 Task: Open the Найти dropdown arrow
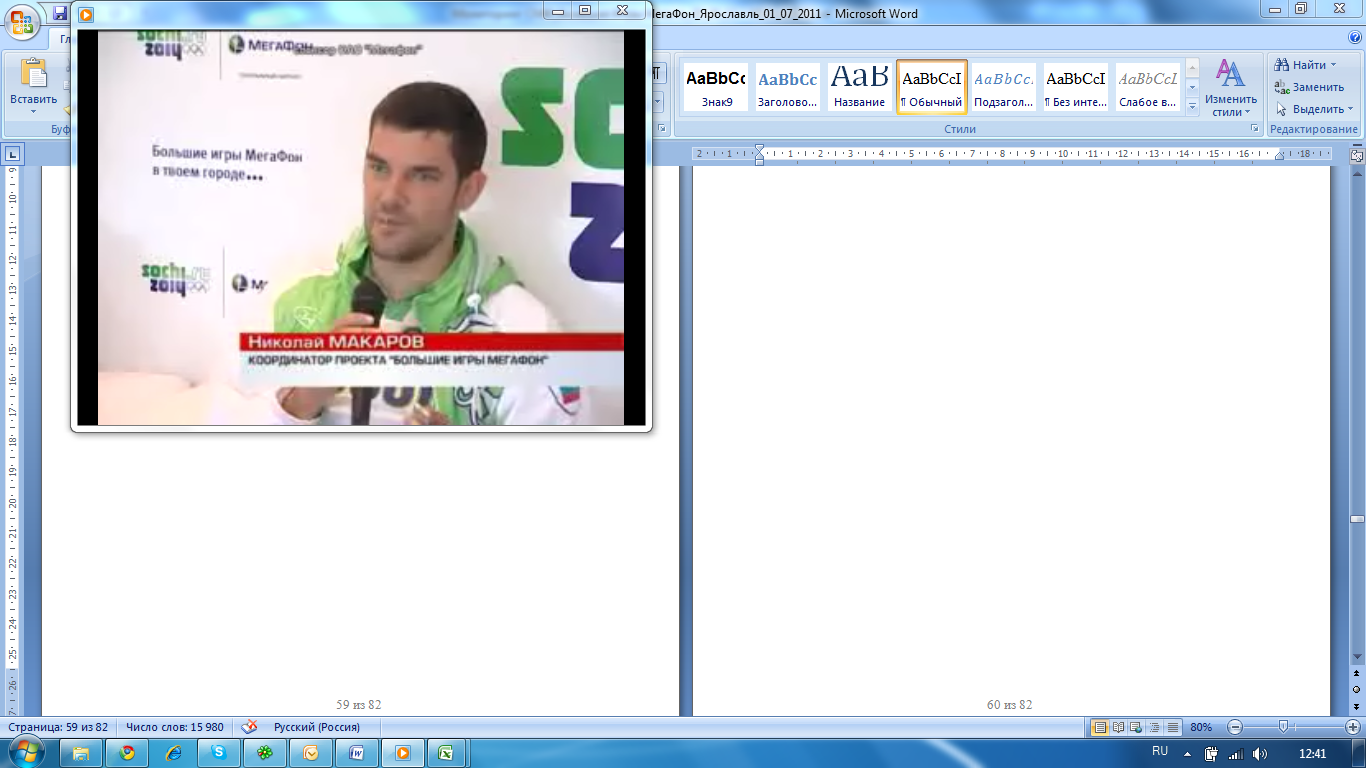(x=1333, y=65)
